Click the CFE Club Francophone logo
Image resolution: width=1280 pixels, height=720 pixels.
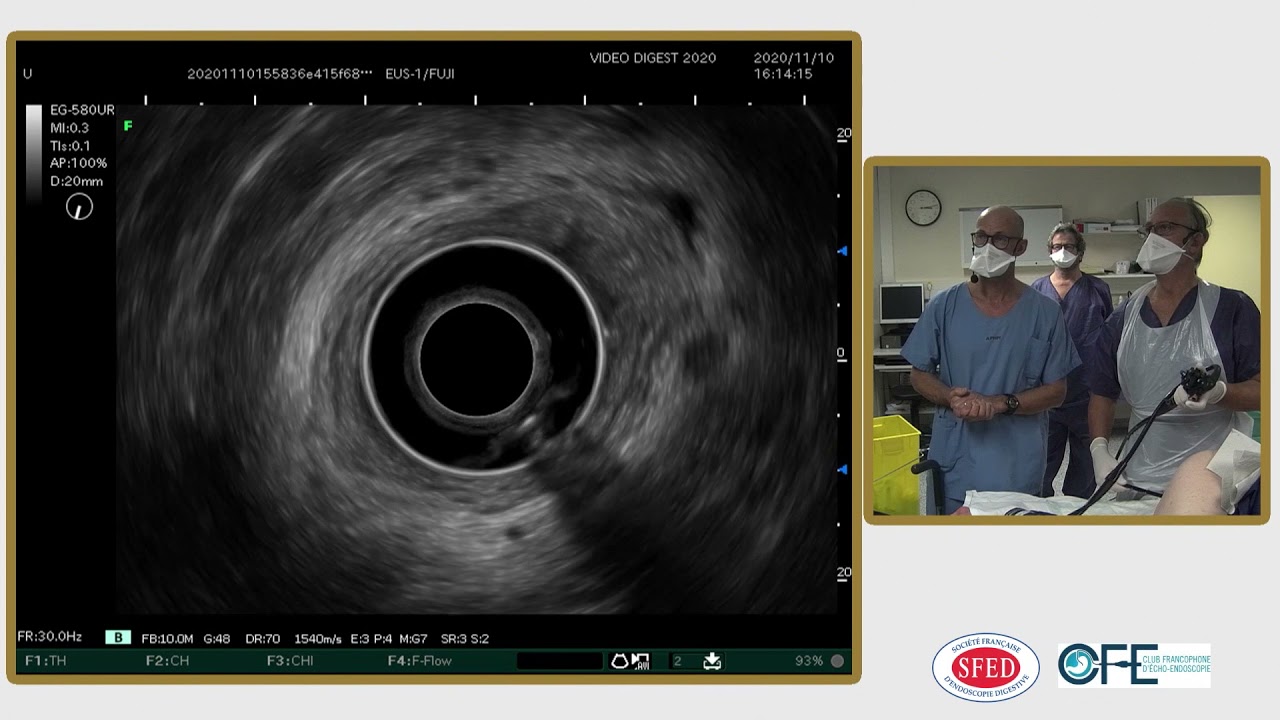pos(1134,665)
